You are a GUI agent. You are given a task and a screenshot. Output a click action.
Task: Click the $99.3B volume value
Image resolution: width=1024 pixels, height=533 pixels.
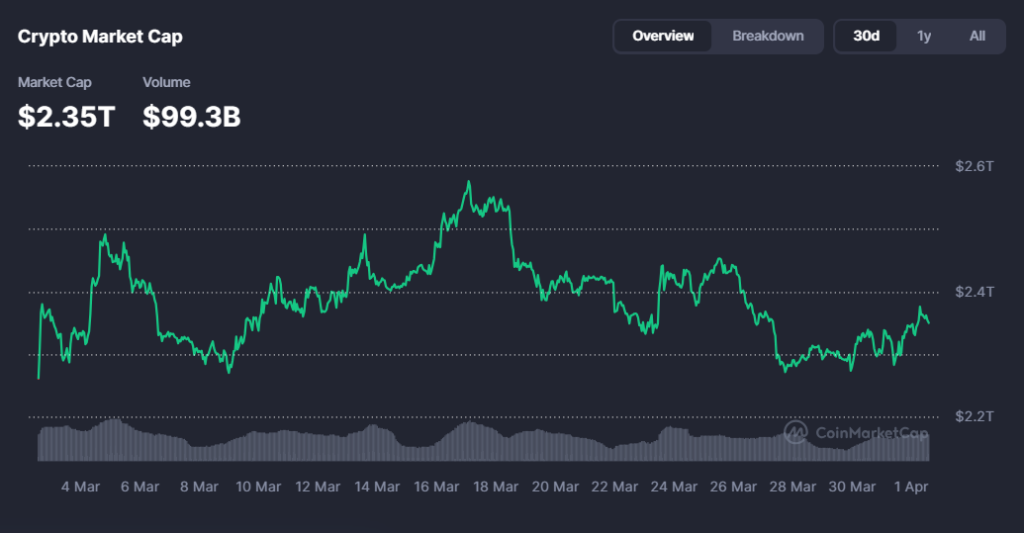191,116
